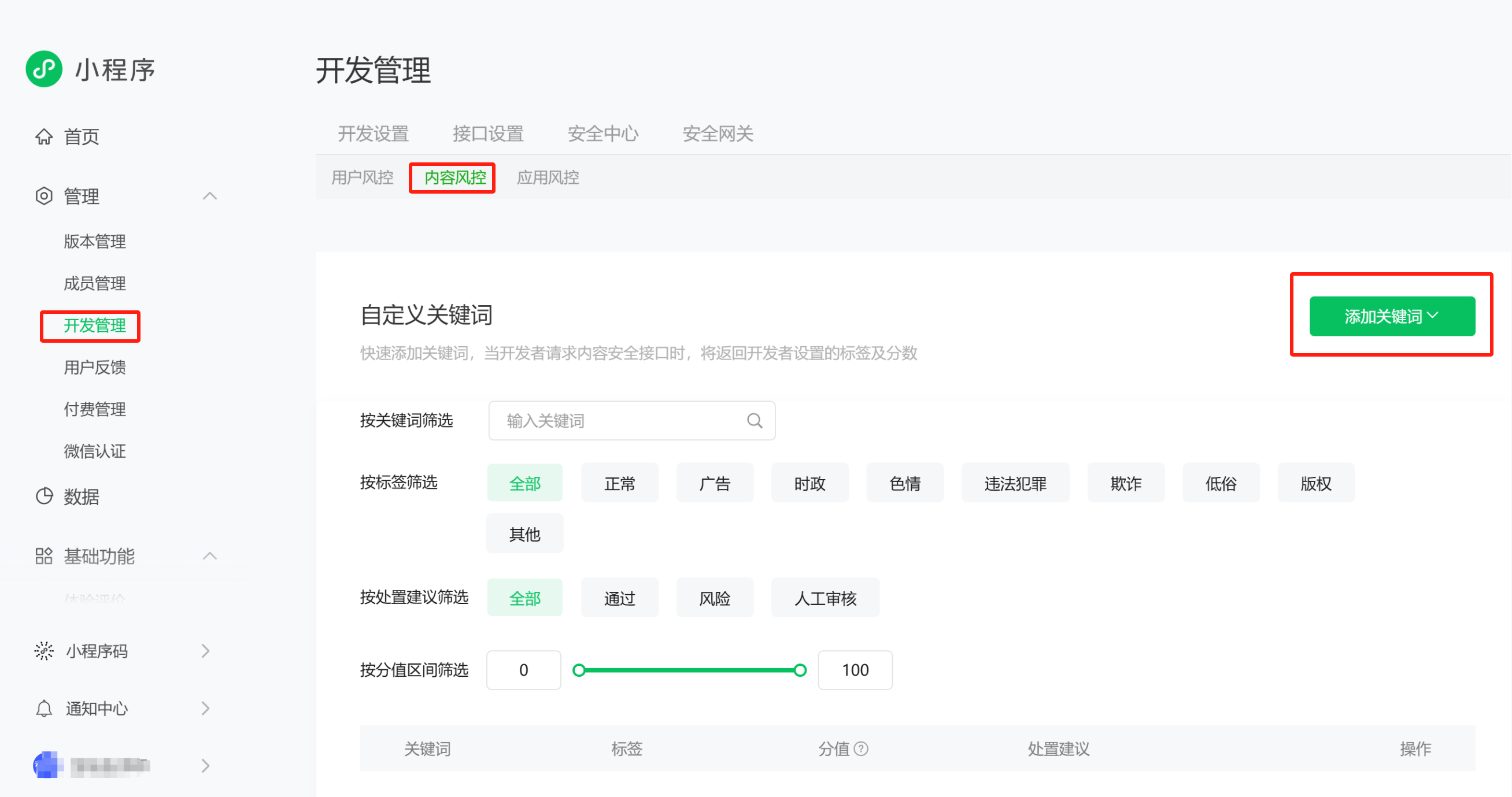Click the home icon beside 首页
Screen dimensions: 1512x797
coord(44,137)
